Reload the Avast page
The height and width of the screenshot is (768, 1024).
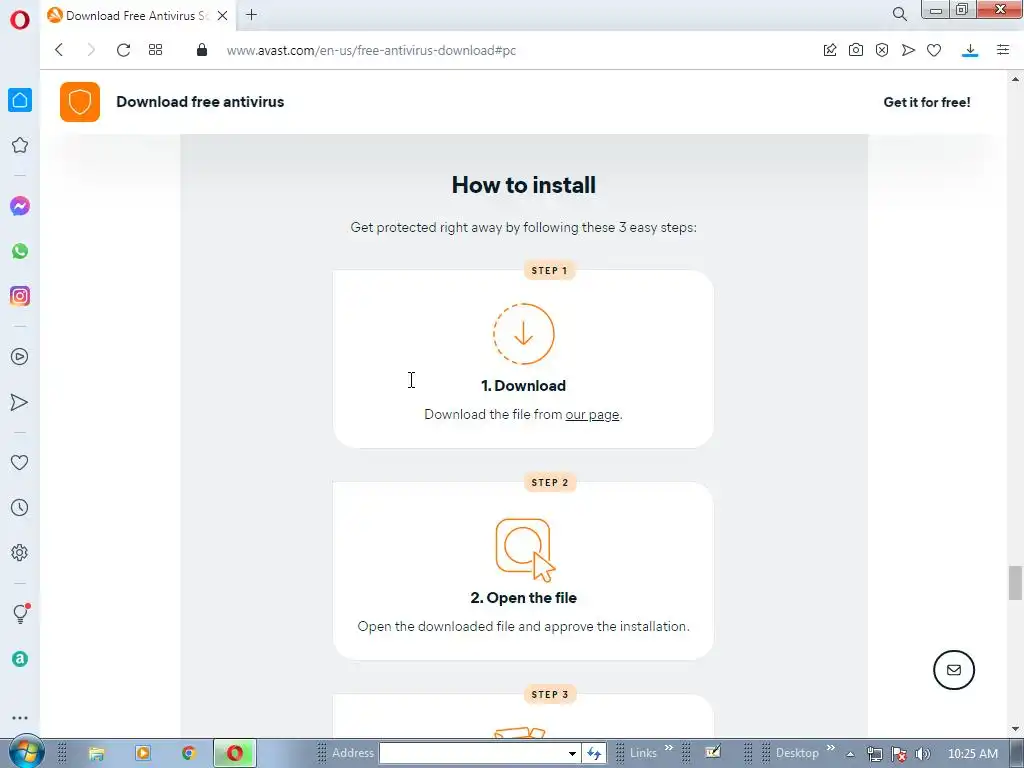point(123,50)
